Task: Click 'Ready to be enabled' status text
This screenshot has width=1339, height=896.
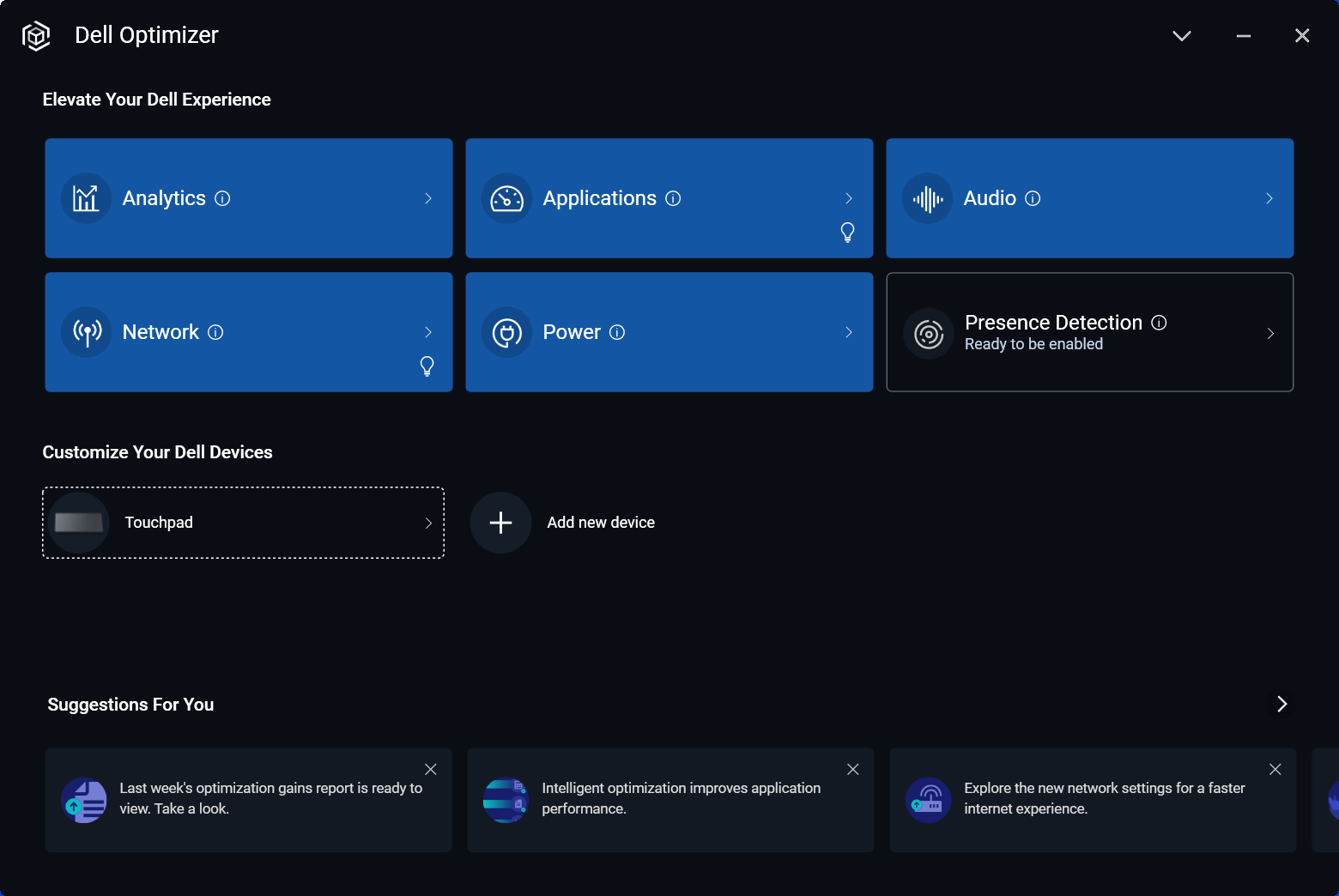Action: 1034,344
